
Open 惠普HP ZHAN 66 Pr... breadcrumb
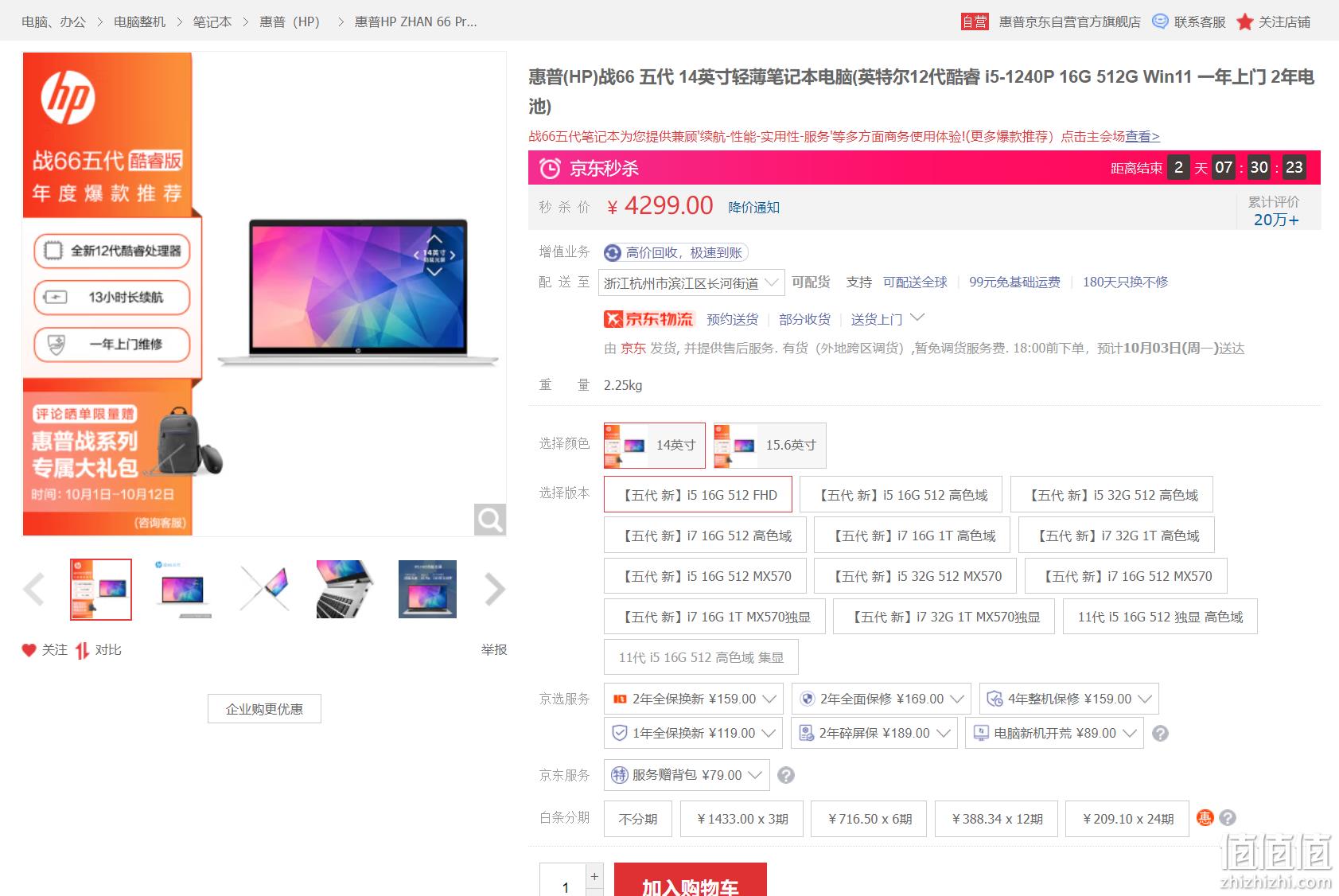415,21
